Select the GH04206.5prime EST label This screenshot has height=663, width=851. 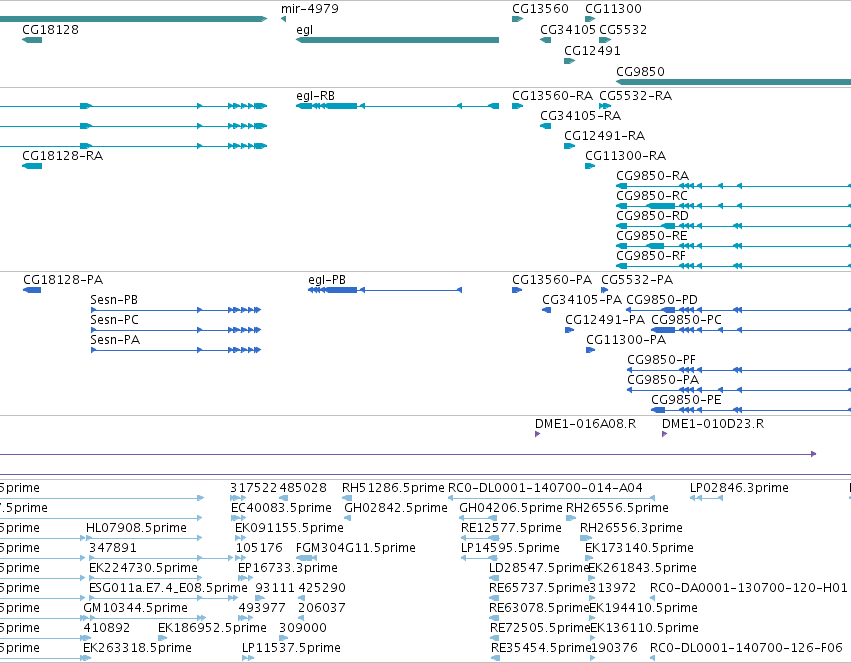click(511, 508)
